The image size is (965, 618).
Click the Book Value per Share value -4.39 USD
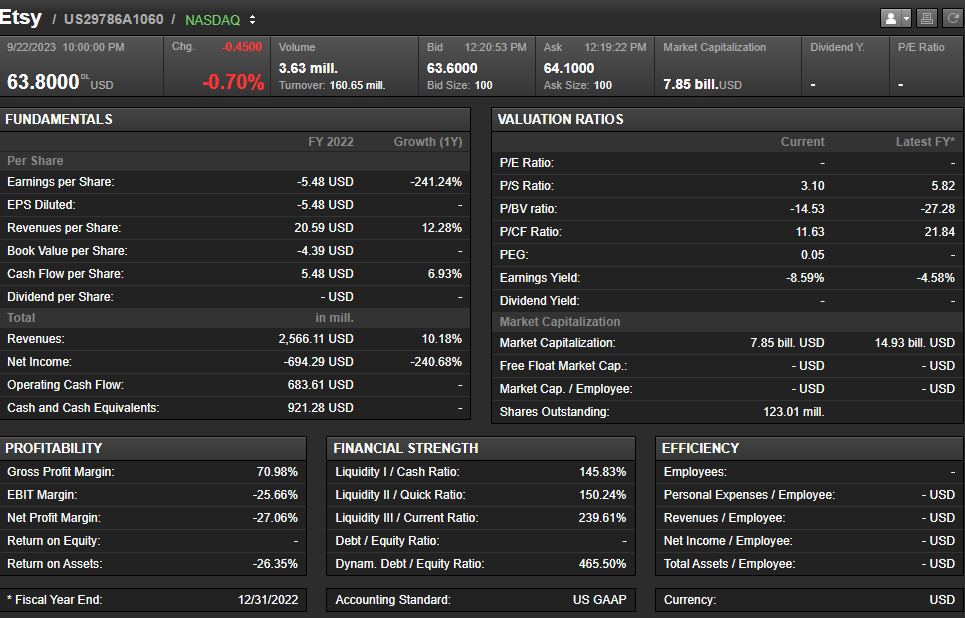click(325, 251)
